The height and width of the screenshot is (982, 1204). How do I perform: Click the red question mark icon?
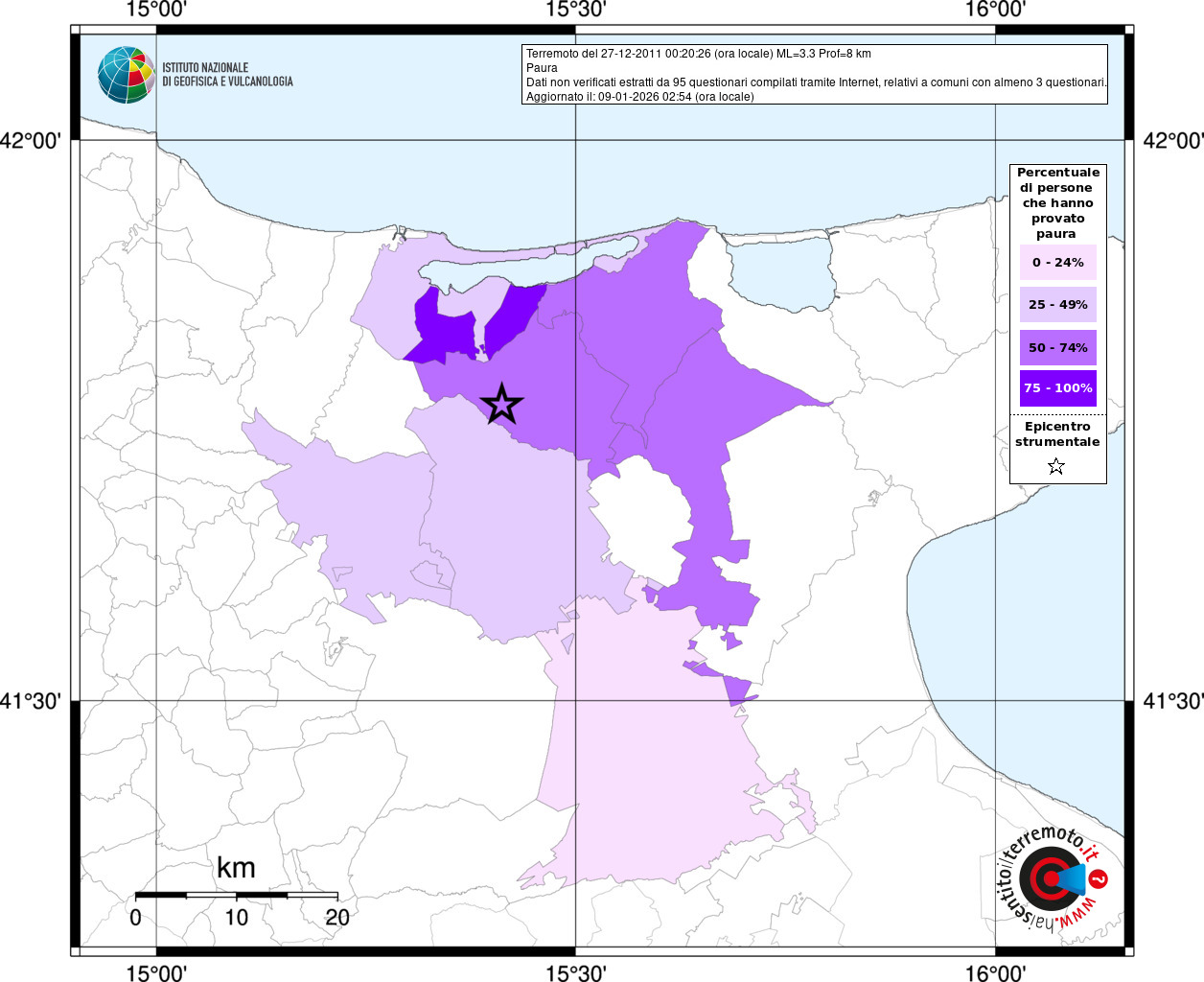pyautogui.click(x=1100, y=878)
